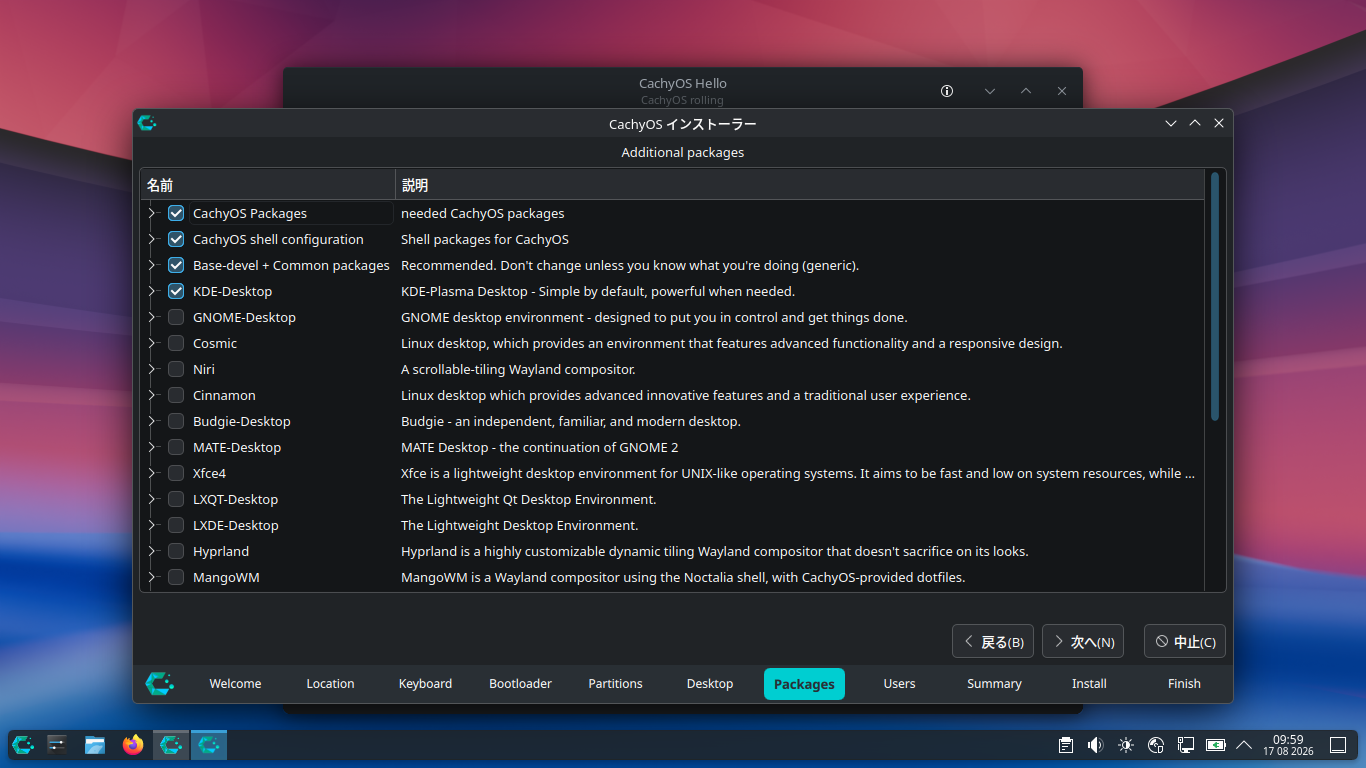Screen dimensions: 1366x768
Task: Select the 'Shell packages for CachyOS' description
Action: [x=485, y=239]
